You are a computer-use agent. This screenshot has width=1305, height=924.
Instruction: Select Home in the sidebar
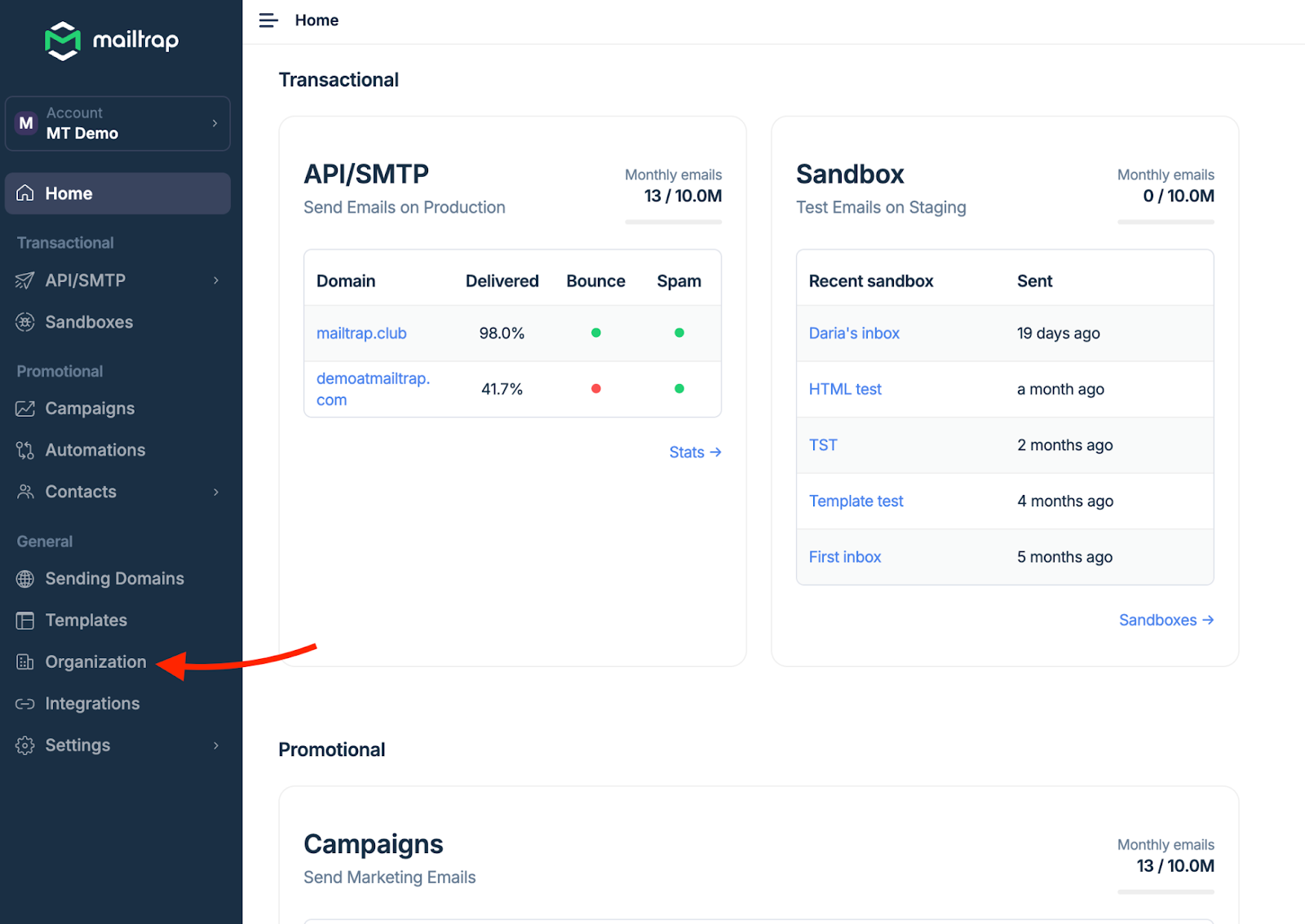(x=117, y=193)
